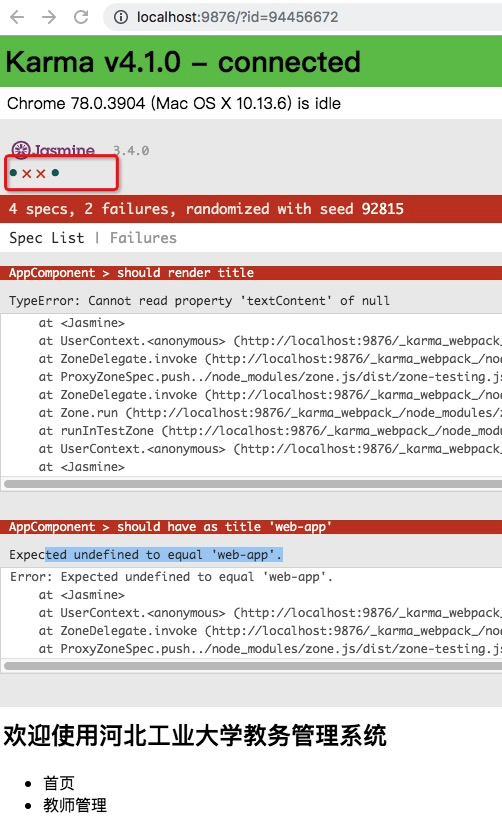
Task: Open the 首页 list item
Action: 59,783
